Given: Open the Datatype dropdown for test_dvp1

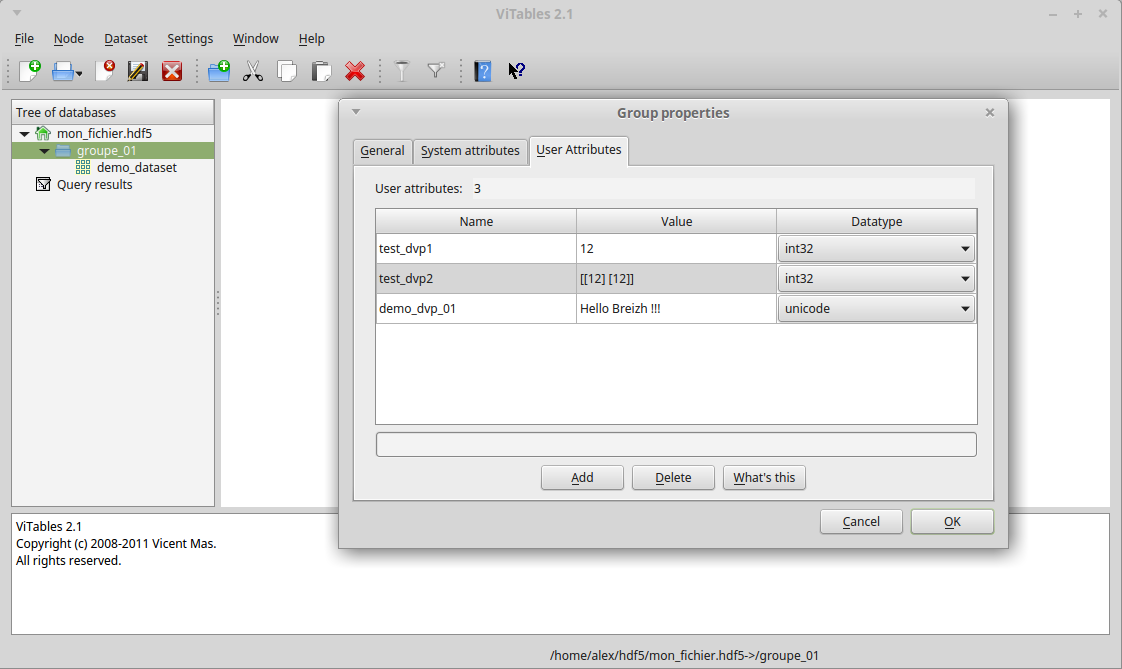Looking at the screenshot, I should coord(876,249).
